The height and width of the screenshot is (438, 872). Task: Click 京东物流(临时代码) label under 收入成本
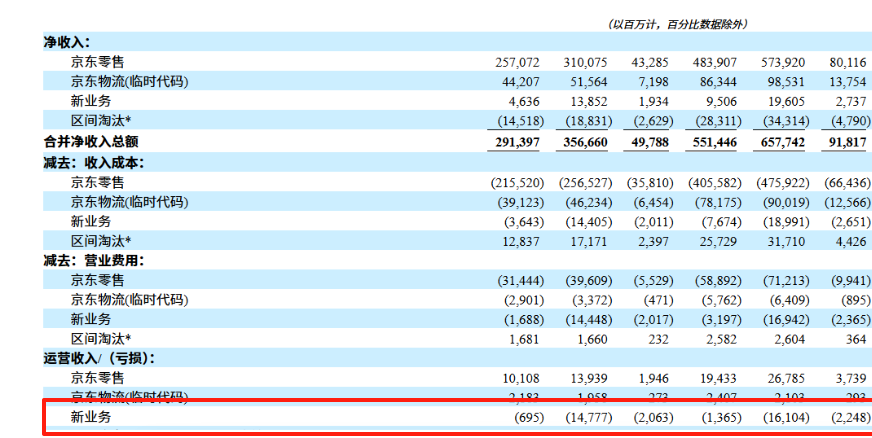pos(130,202)
